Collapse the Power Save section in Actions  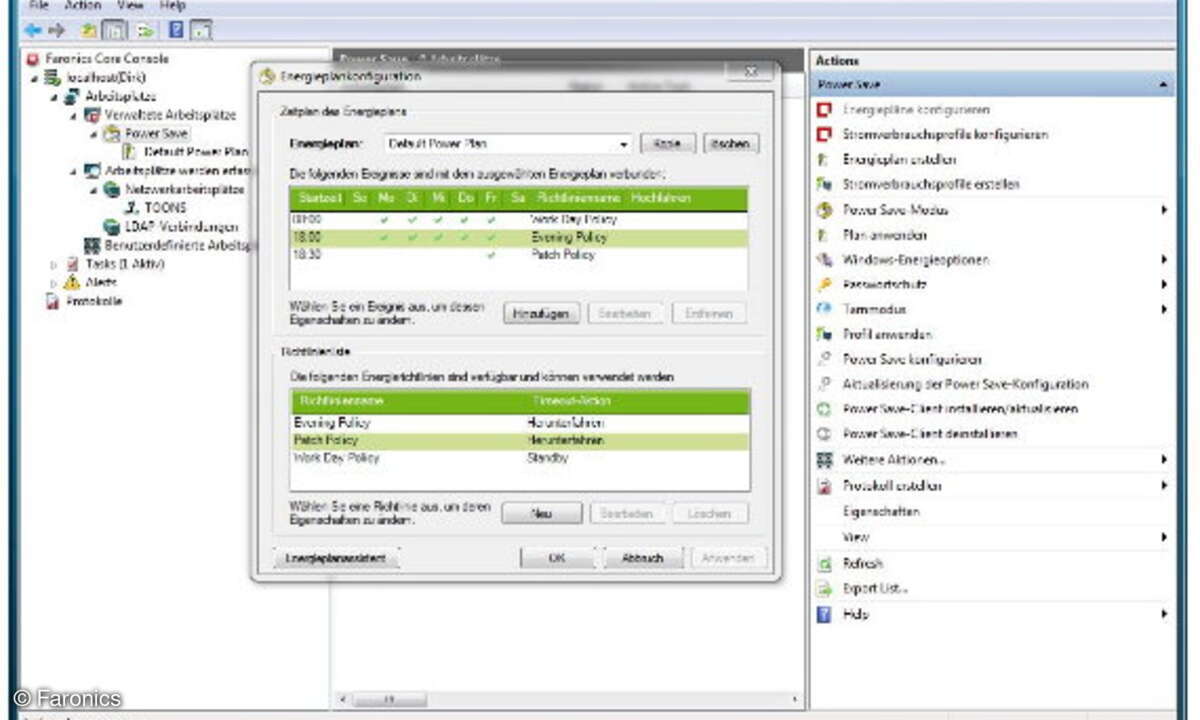coord(1163,86)
